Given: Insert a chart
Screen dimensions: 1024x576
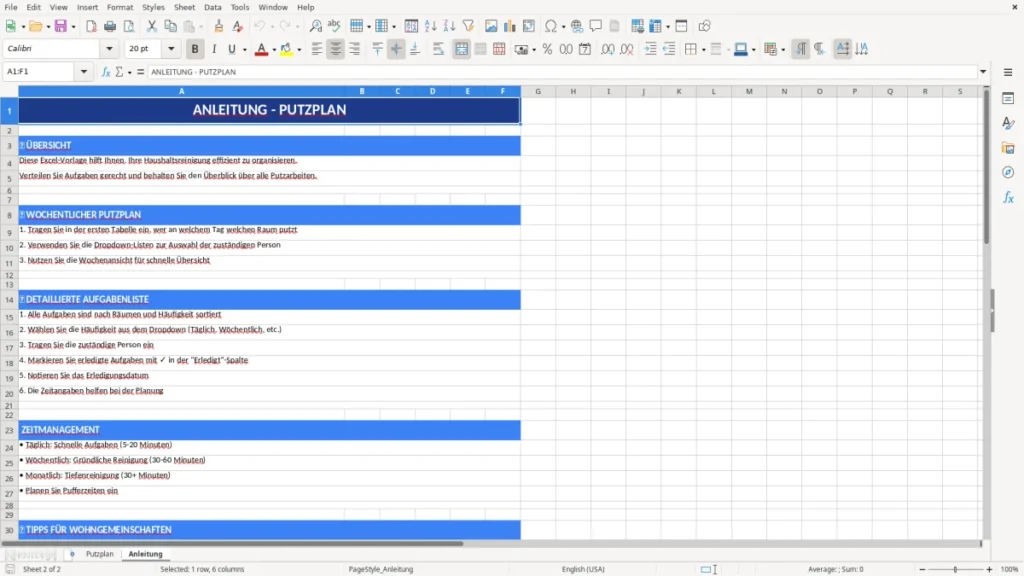Looking at the screenshot, I should pos(510,26).
